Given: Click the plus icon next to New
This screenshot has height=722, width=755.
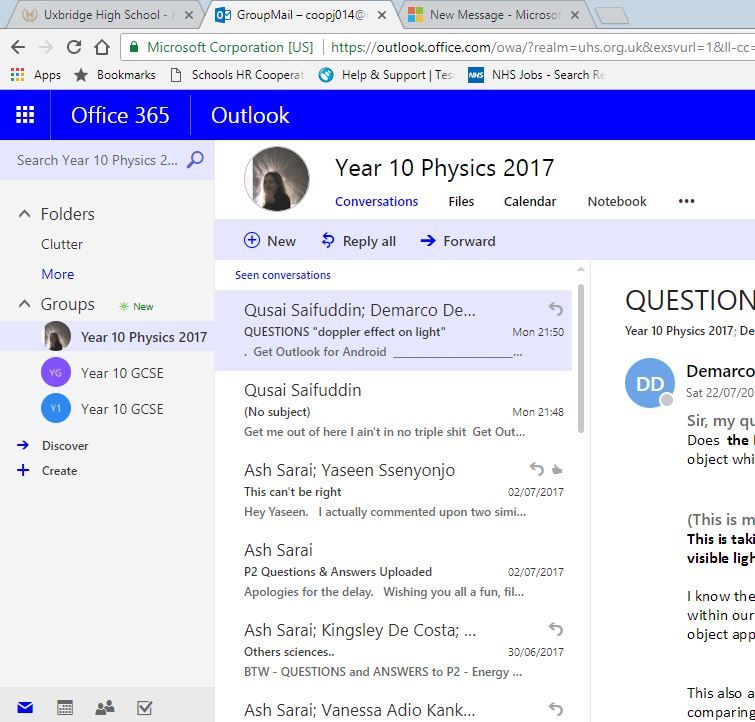Looking at the screenshot, I should pyautogui.click(x=252, y=240).
